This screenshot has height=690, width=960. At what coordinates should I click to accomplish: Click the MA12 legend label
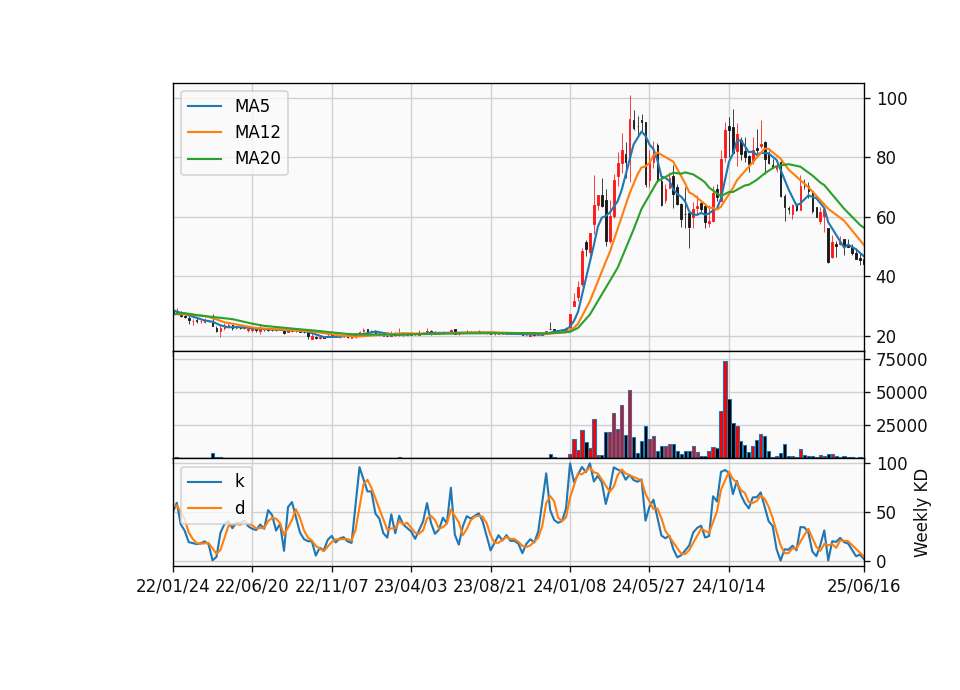pyautogui.click(x=257, y=132)
